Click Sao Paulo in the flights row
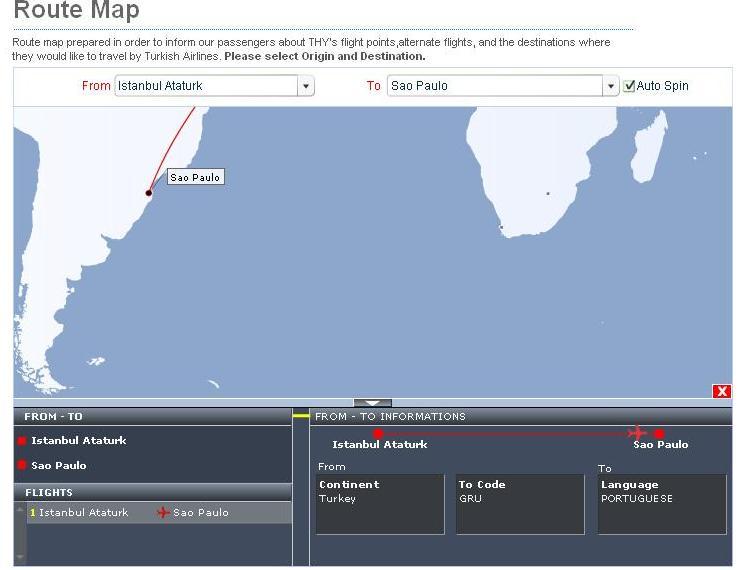Viewport: 743px width, 570px height. pyautogui.click(x=201, y=513)
